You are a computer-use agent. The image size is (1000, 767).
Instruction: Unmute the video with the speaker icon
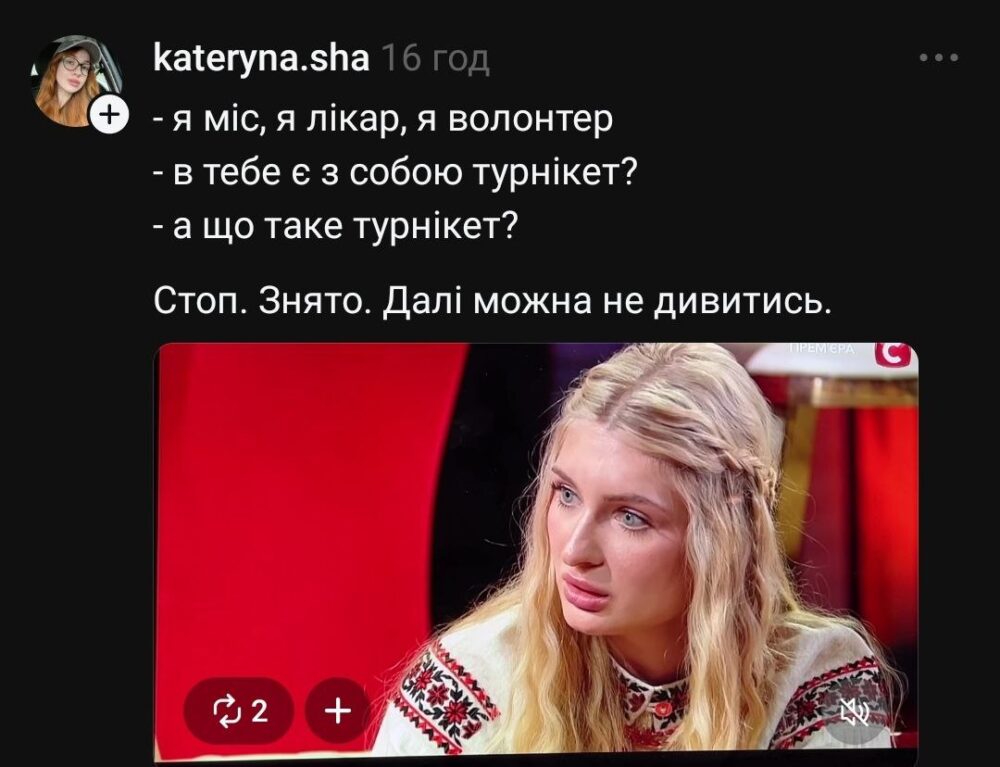[x=855, y=711]
